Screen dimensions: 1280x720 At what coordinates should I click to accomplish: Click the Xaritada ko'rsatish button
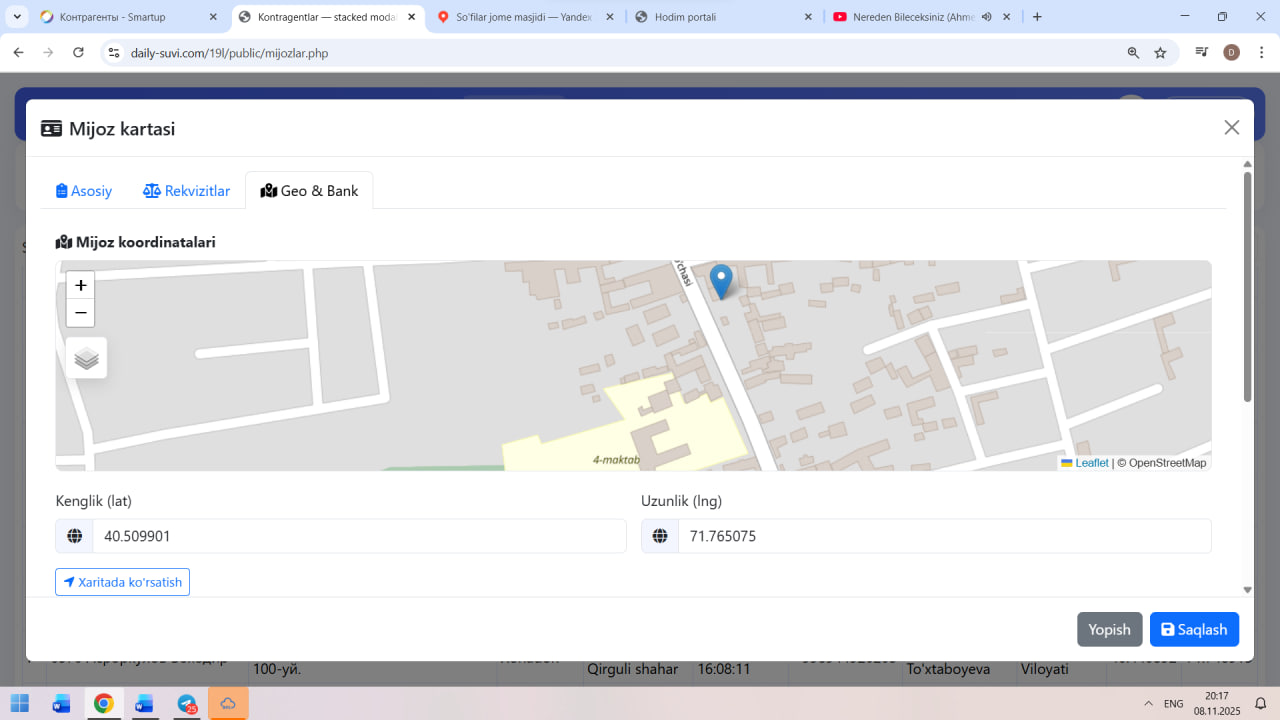coord(122,582)
